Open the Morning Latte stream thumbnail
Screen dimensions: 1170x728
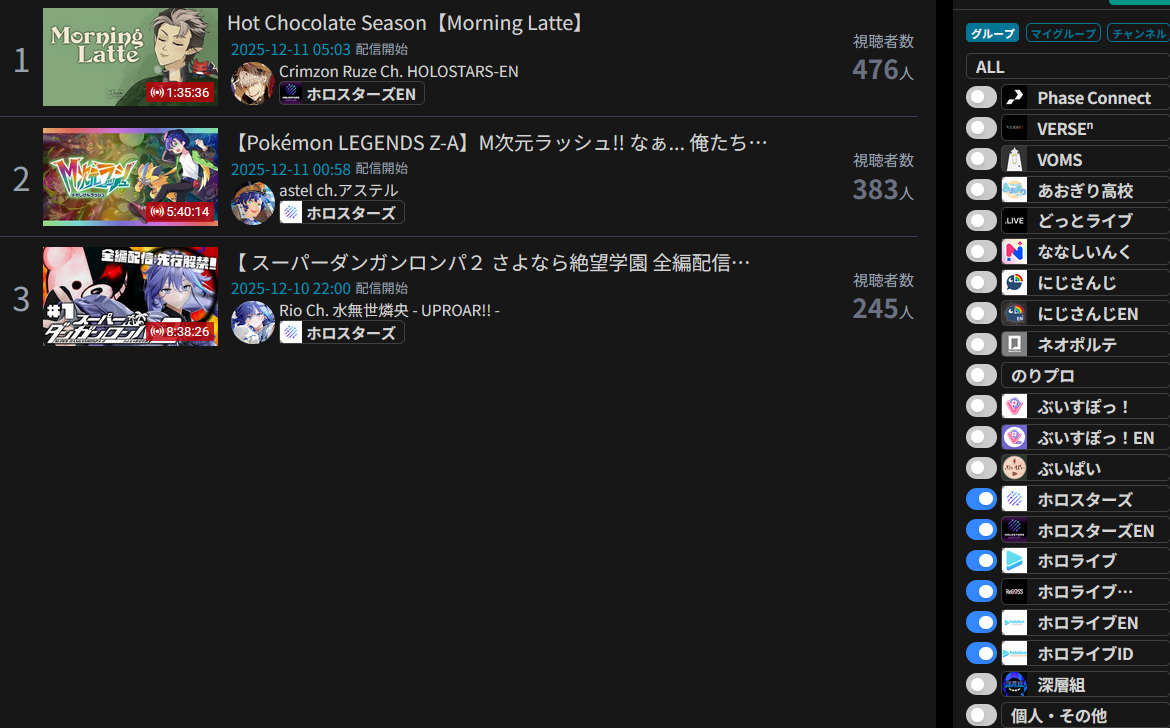coord(131,57)
